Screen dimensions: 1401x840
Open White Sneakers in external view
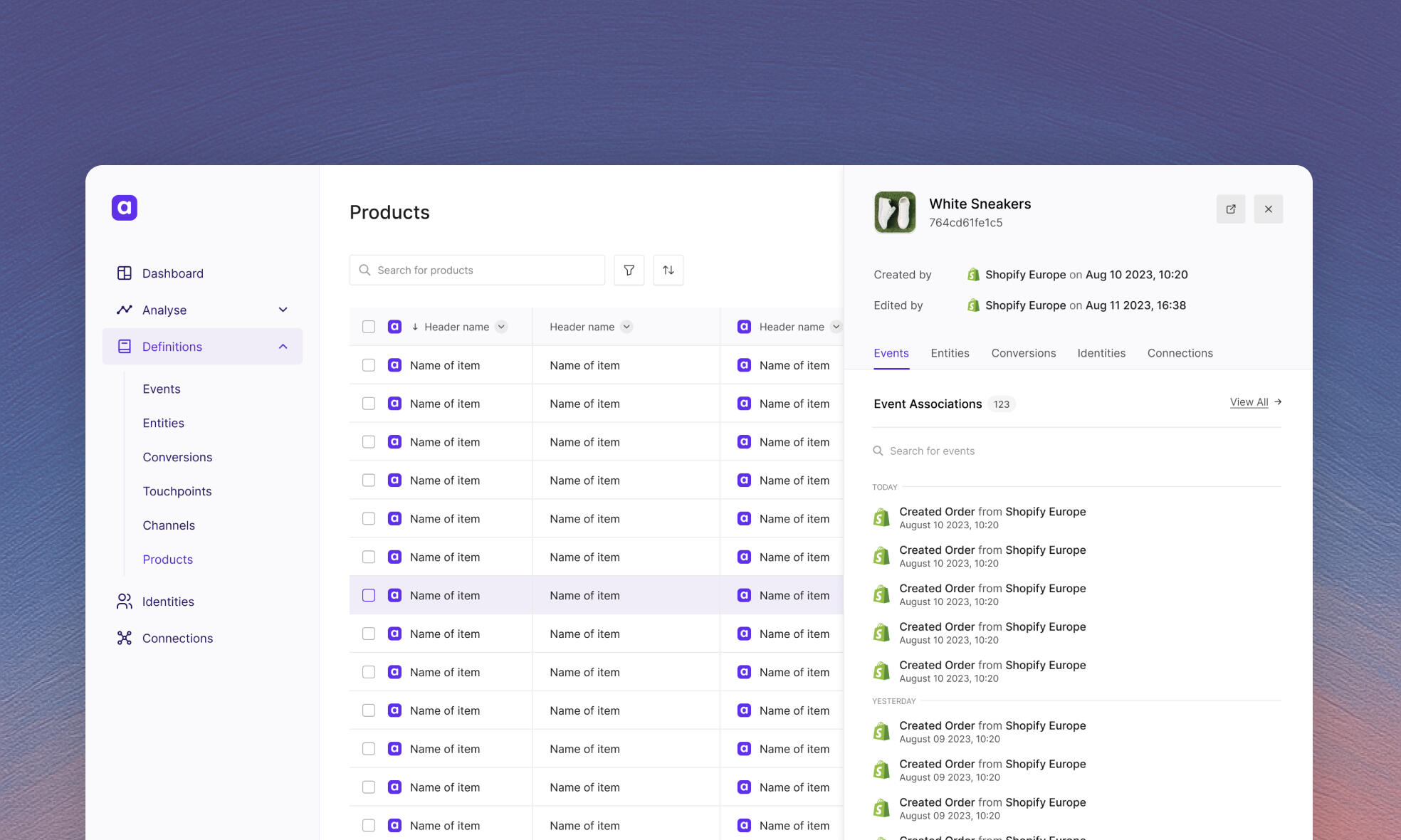coord(1230,209)
